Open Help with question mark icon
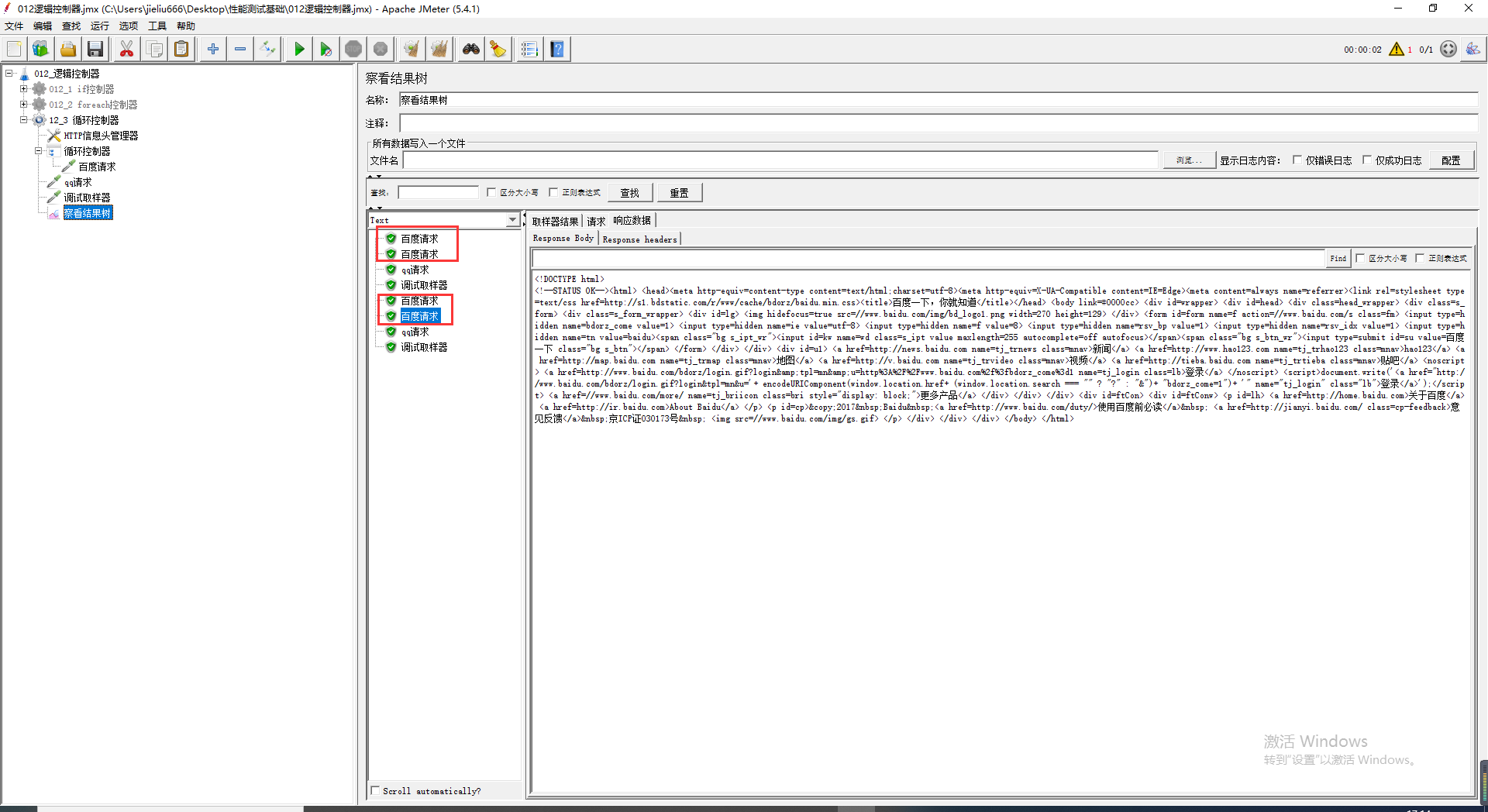This screenshot has height=812, width=1488. [557, 49]
